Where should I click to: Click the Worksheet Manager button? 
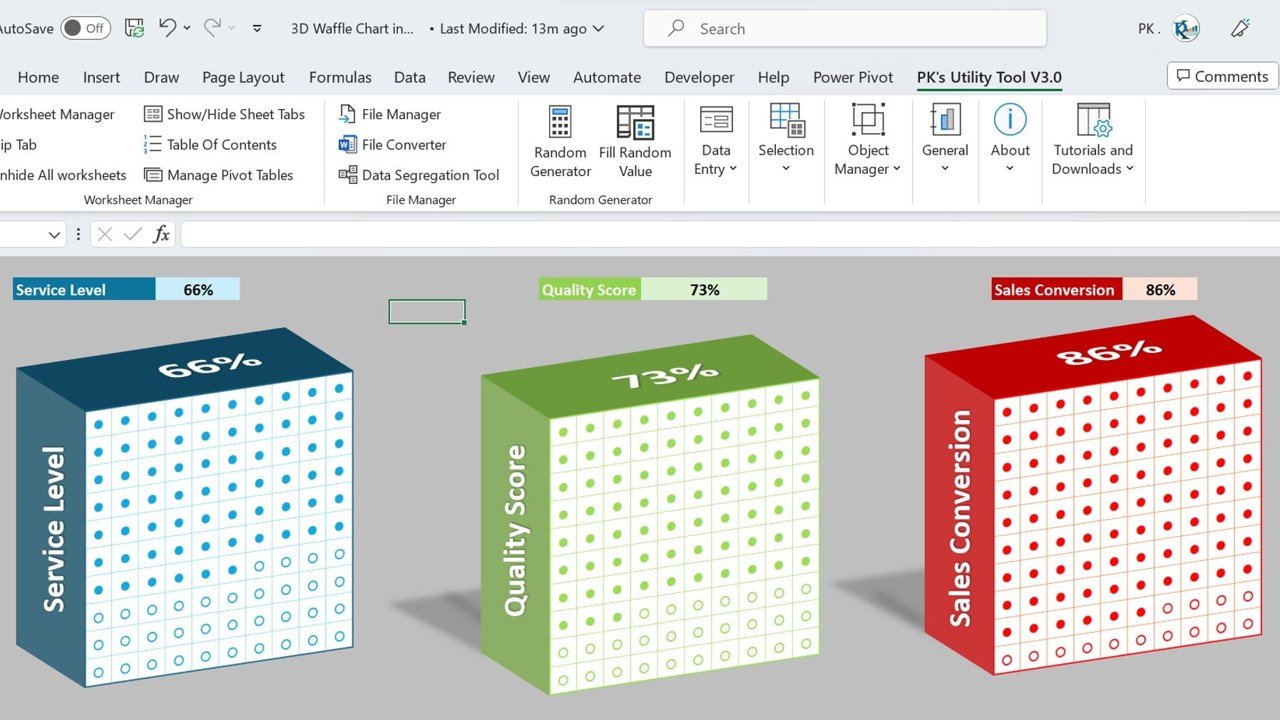pos(58,114)
